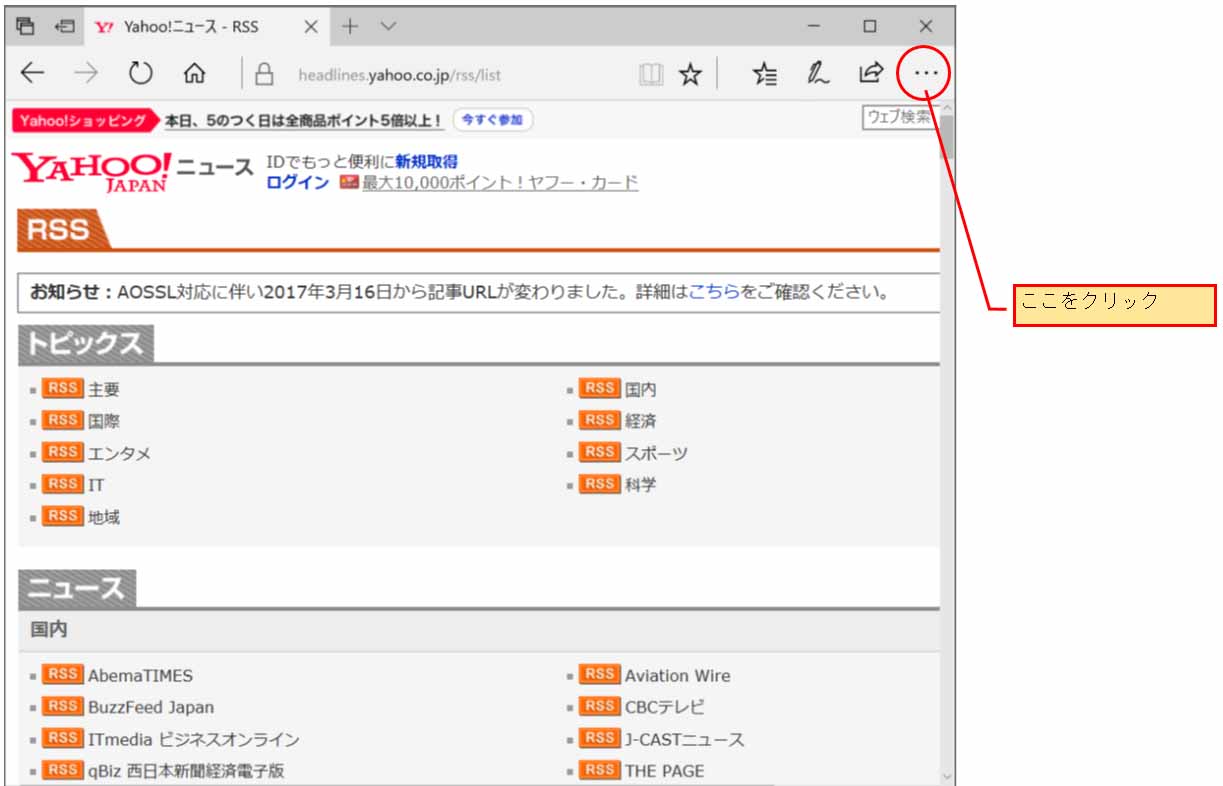This screenshot has height=786, width=1223.
Task: Click RSS icon next to 科学
Action: 600,484
